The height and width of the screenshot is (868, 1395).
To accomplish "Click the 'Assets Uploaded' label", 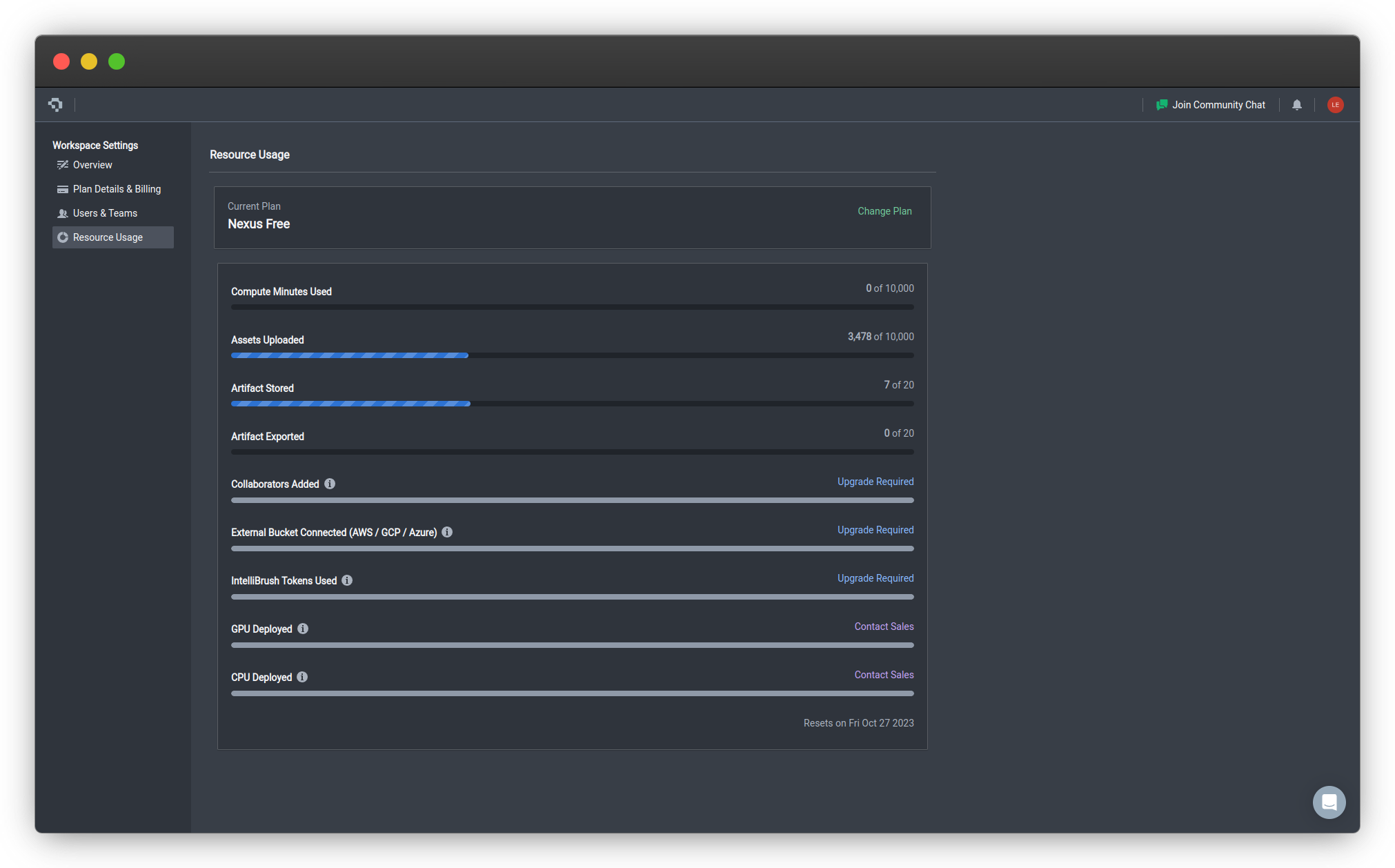I will point(268,339).
